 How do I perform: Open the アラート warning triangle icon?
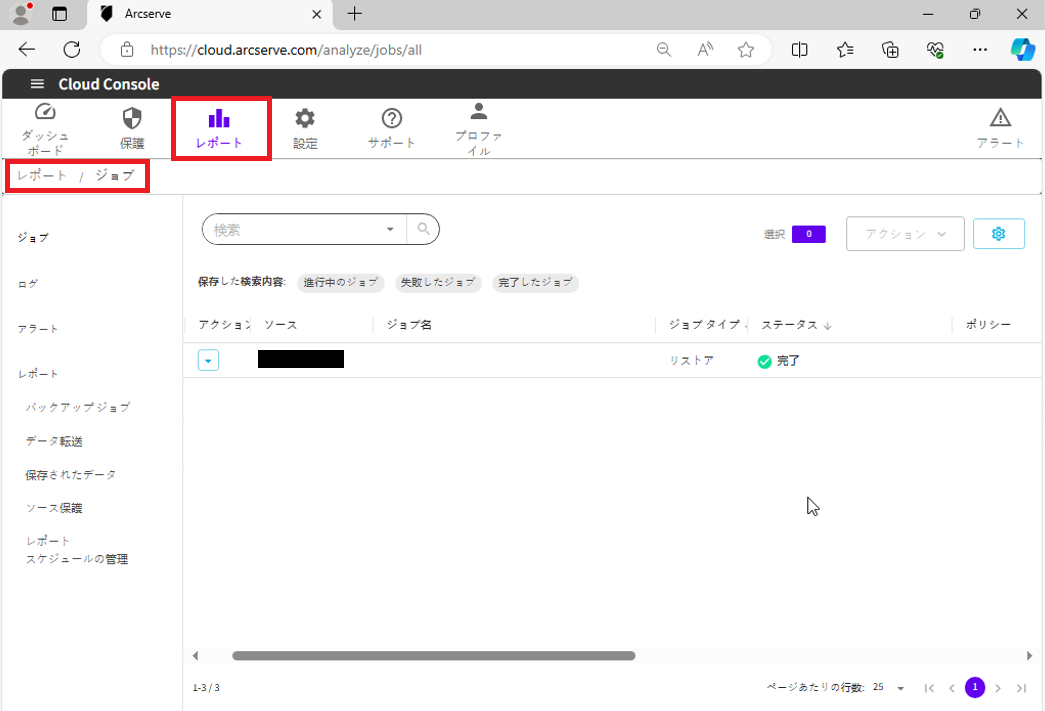click(1000, 118)
